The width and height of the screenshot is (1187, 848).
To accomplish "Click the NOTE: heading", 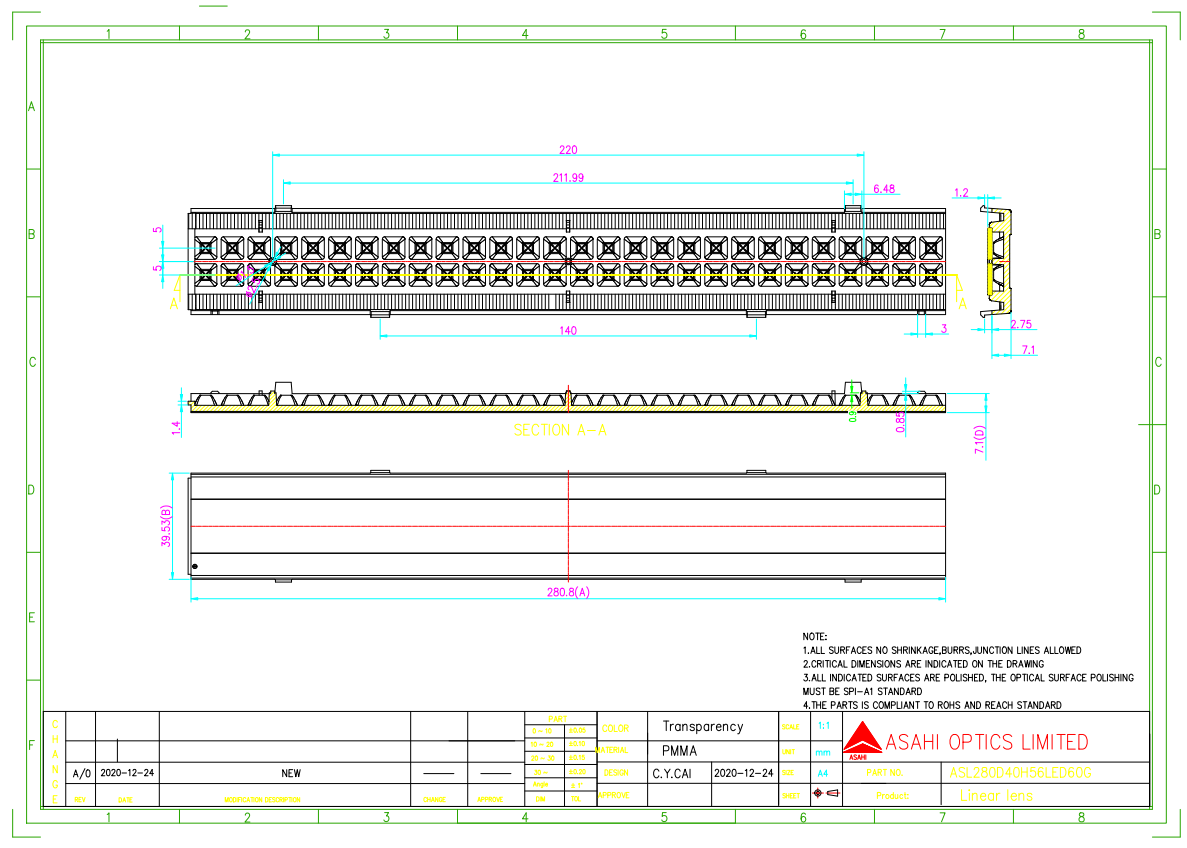I will point(815,637).
